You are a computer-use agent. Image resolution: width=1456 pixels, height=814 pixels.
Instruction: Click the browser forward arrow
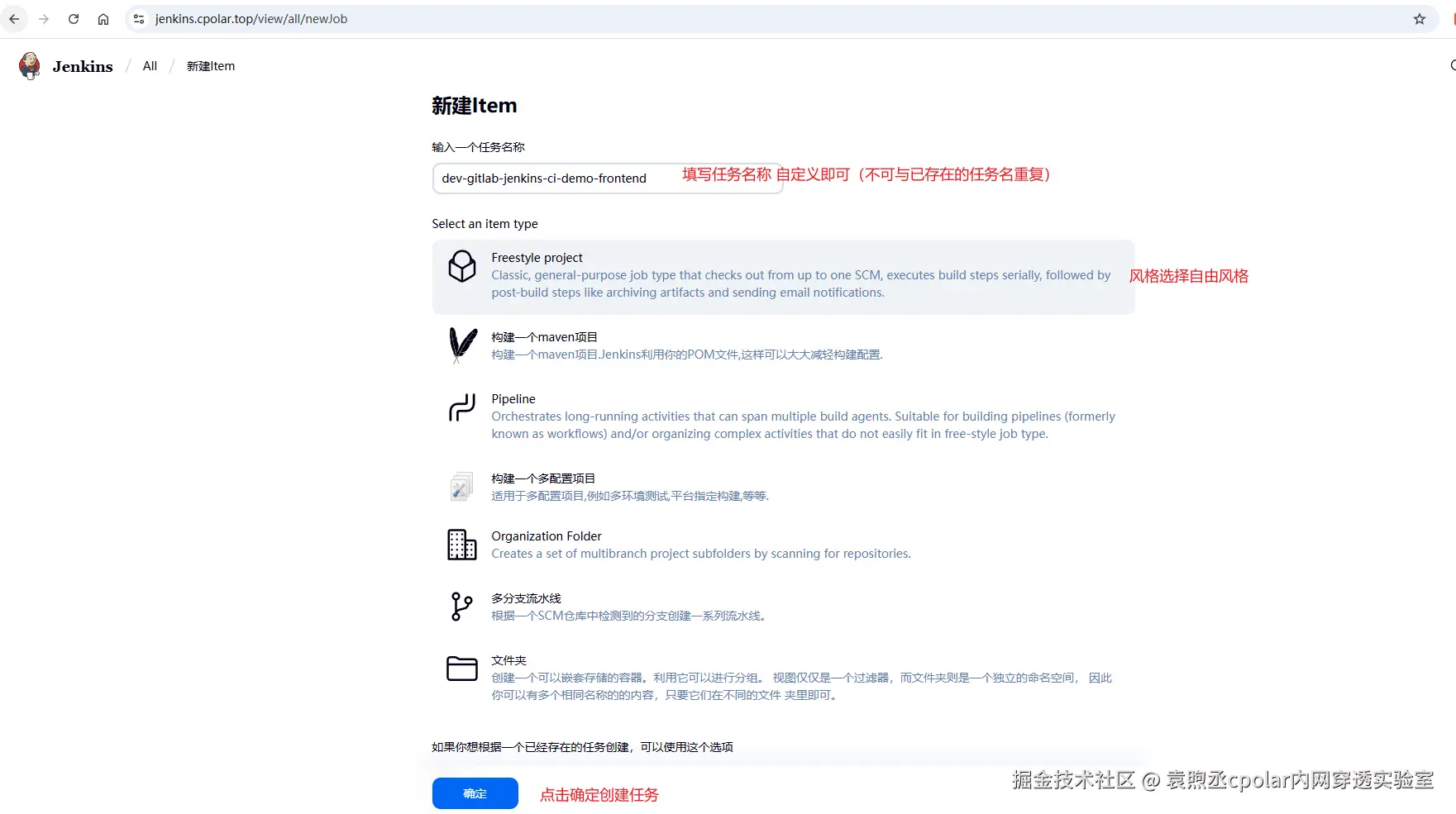coord(44,19)
